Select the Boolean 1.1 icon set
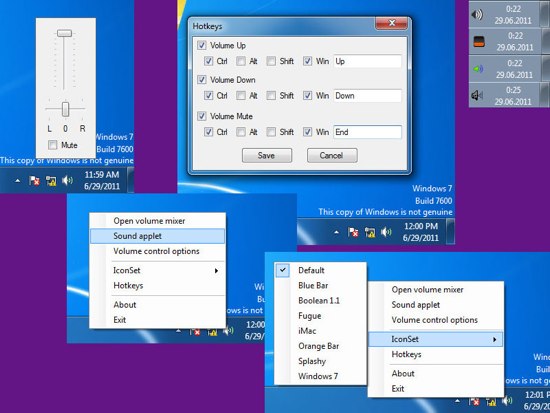Viewport: 550px width, 413px height. [x=320, y=300]
